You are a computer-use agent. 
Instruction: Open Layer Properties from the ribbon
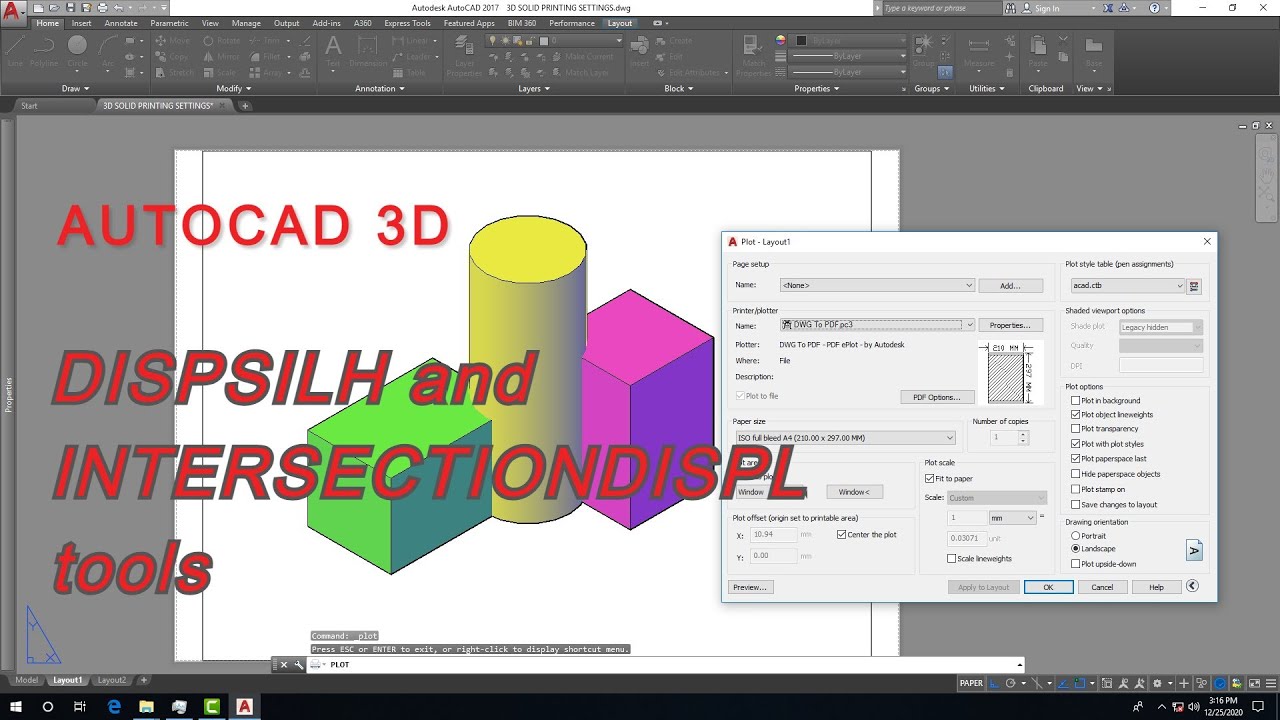pos(464,56)
